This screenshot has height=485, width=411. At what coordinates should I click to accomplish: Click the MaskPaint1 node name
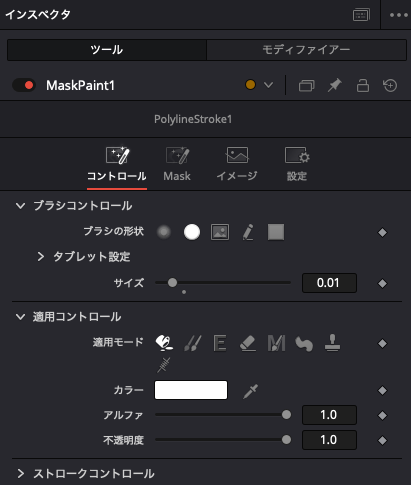(x=80, y=86)
